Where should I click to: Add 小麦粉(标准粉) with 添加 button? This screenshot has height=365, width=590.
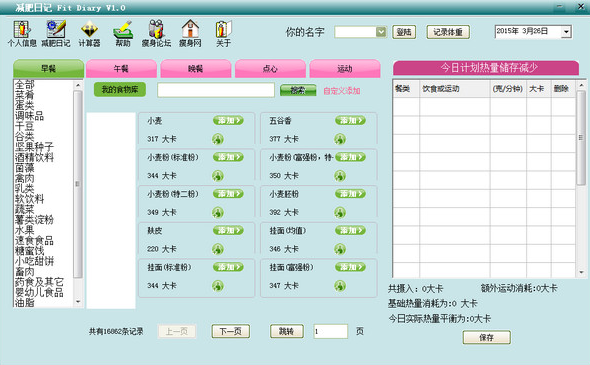(228, 157)
